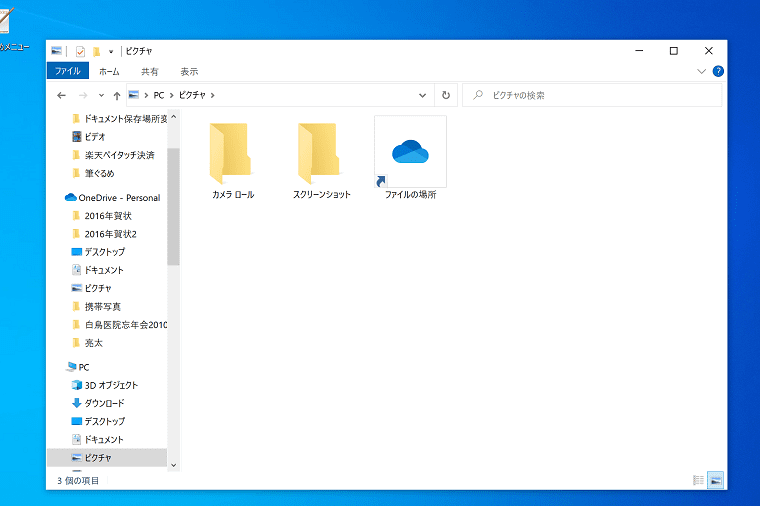The height and width of the screenshot is (506, 760).
Task: Switch to large icons view in status bar
Action: coord(715,480)
